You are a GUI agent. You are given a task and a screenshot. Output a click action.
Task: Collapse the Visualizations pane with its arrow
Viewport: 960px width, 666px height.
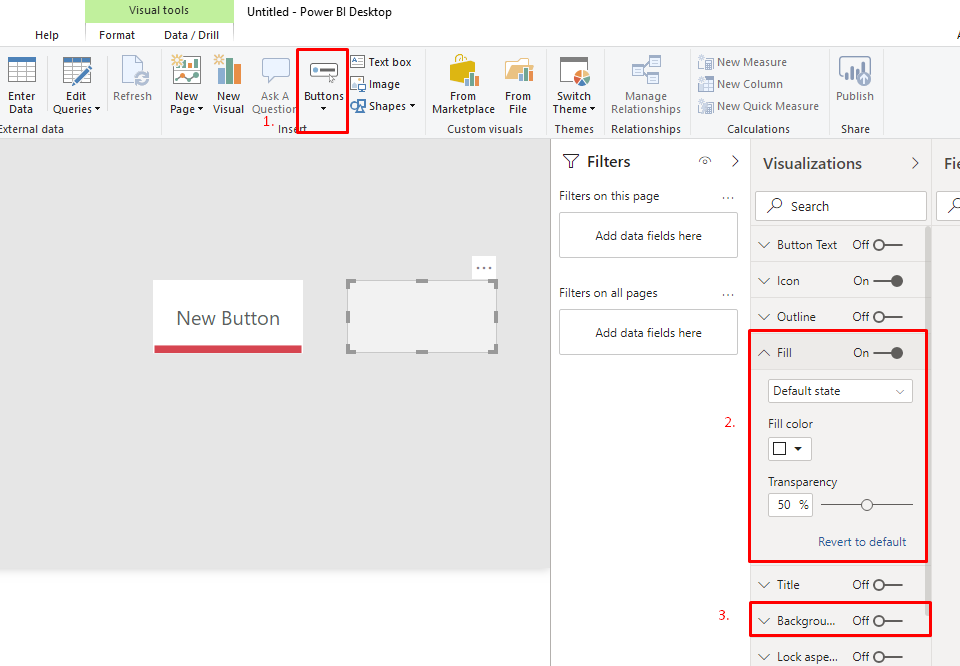(x=915, y=163)
